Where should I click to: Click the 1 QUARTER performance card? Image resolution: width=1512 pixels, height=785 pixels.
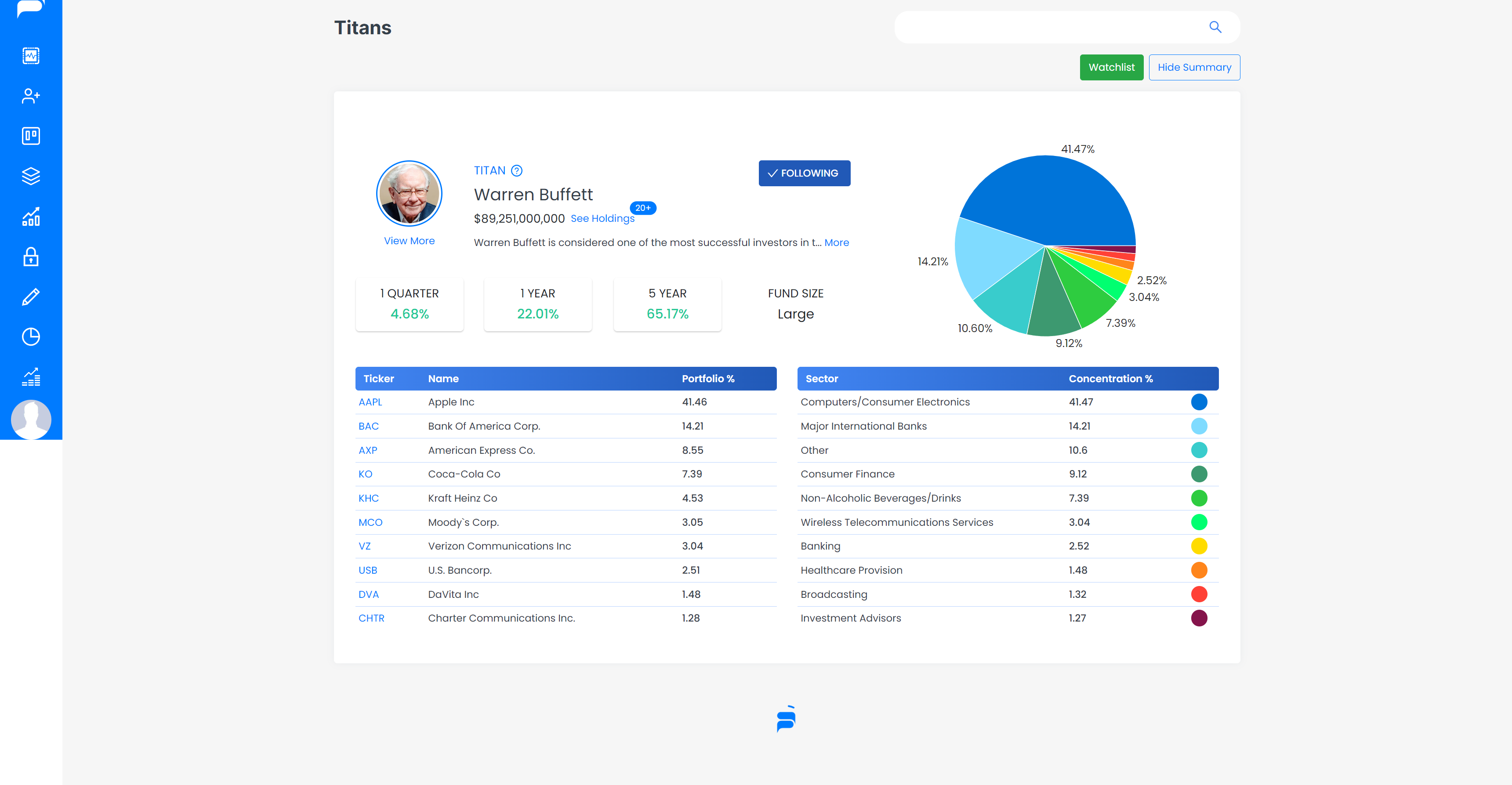point(409,304)
